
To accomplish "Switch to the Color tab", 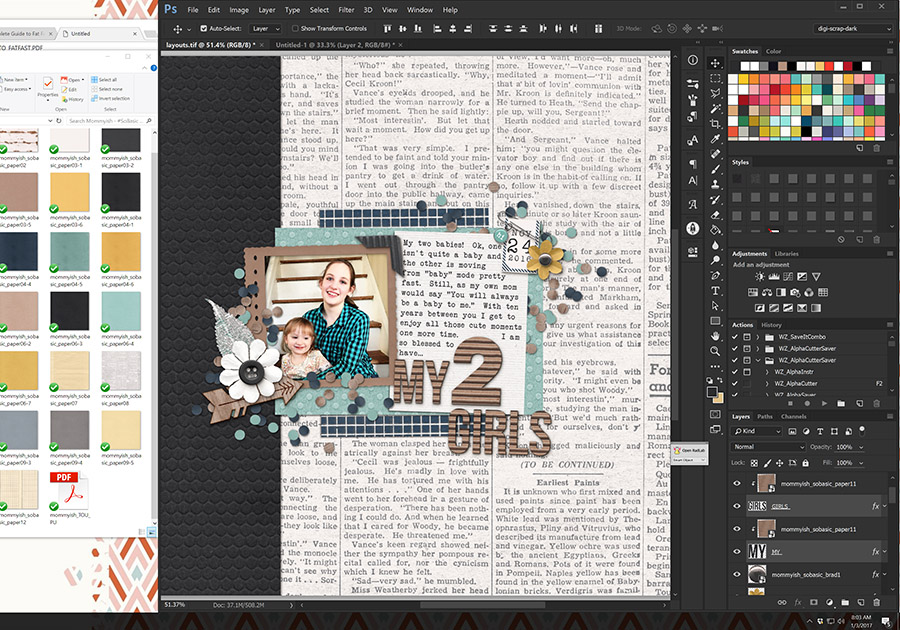I will pyautogui.click(x=773, y=51).
